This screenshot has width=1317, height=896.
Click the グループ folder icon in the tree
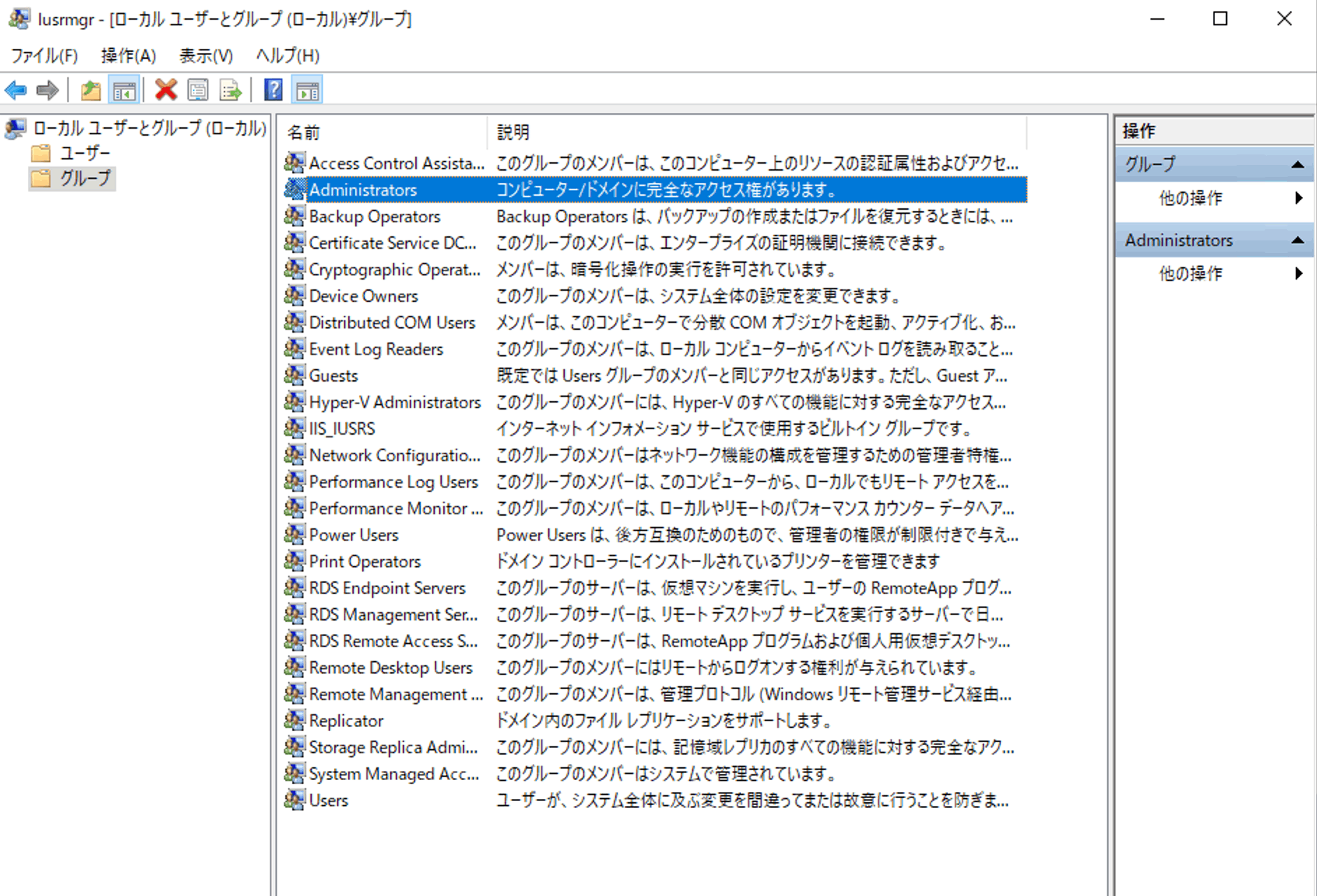tap(41, 178)
